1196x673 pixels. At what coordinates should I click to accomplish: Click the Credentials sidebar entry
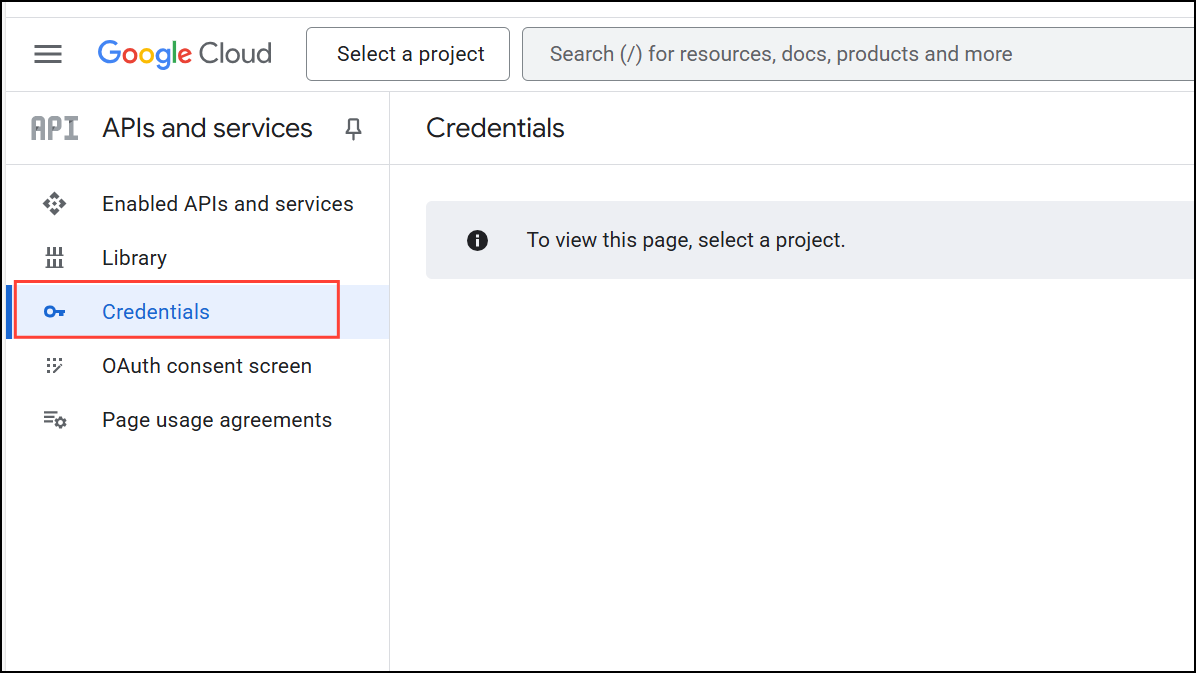[x=156, y=311]
